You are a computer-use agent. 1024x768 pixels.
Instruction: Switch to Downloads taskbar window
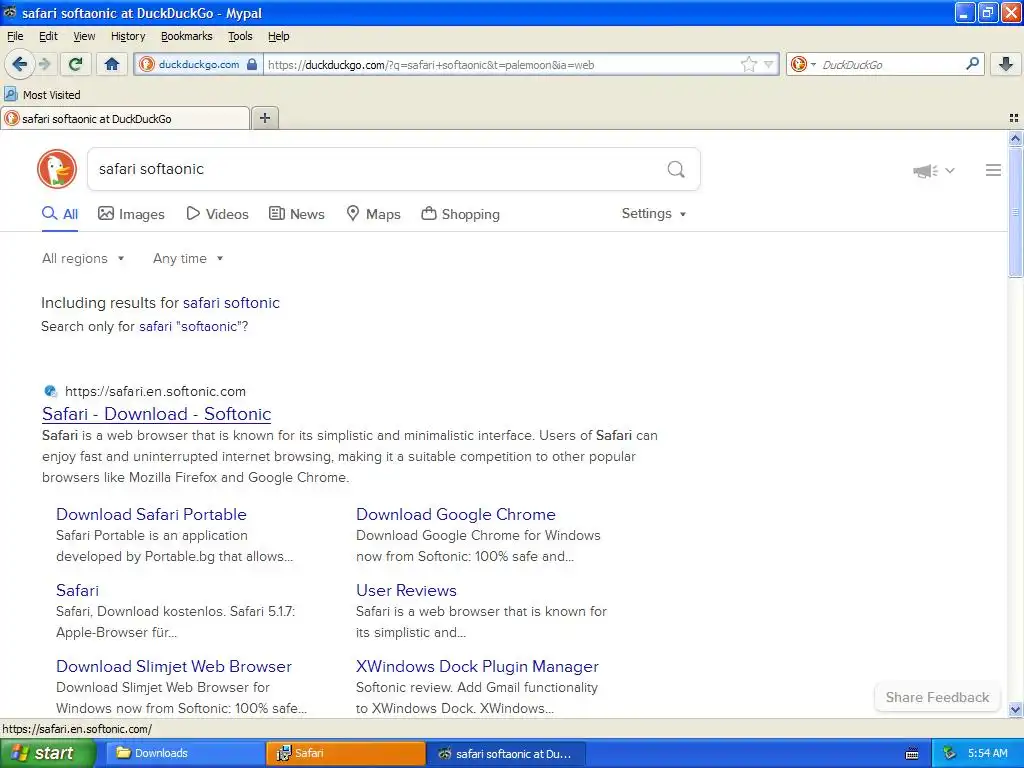tap(185, 753)
